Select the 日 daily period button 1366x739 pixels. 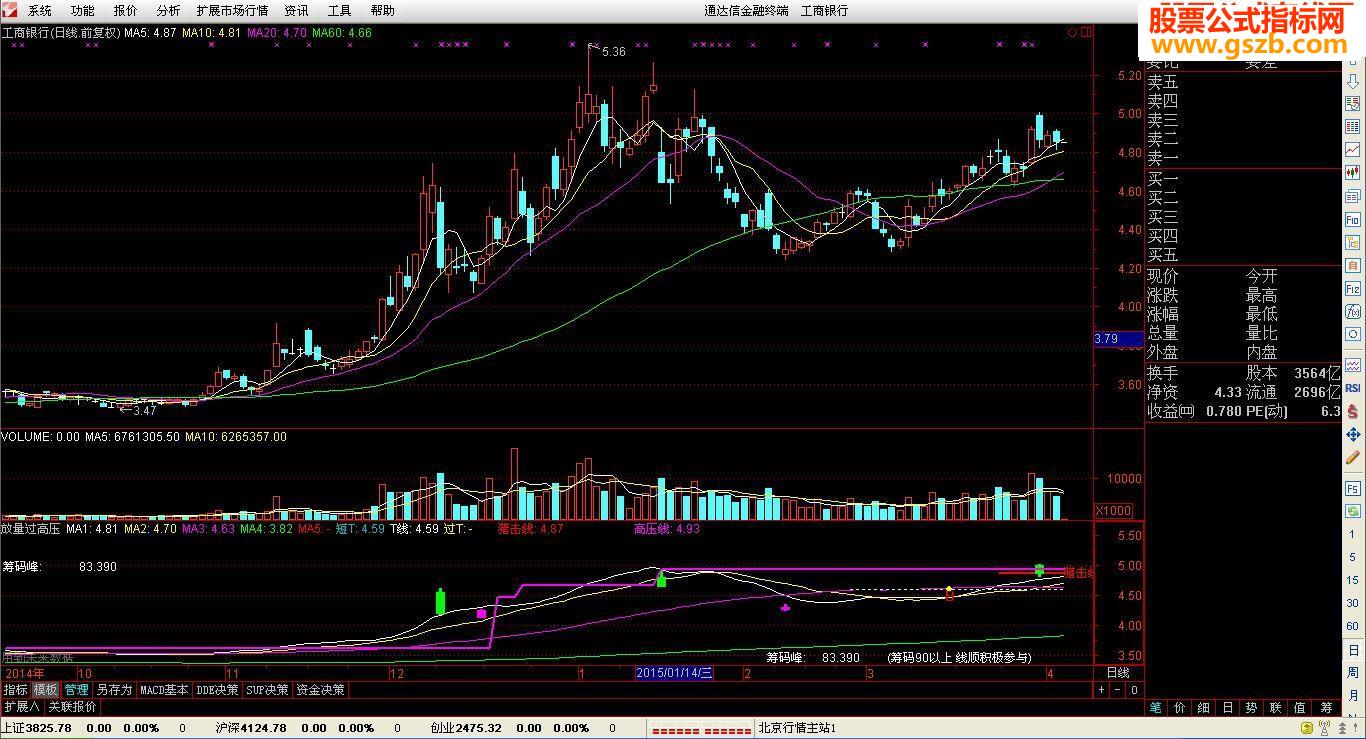click(1353, 650)
